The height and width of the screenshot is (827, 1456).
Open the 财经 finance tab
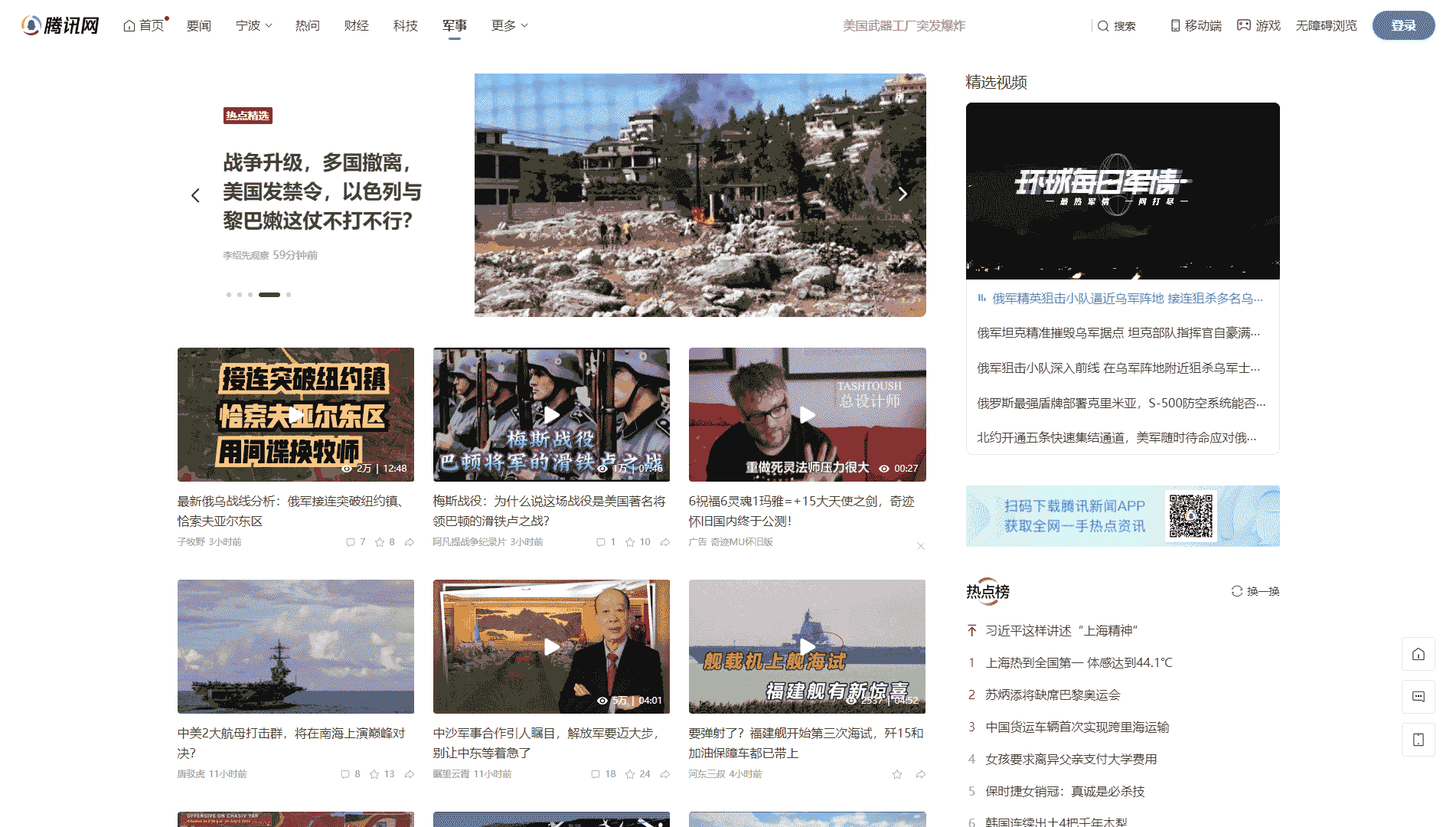357,25
